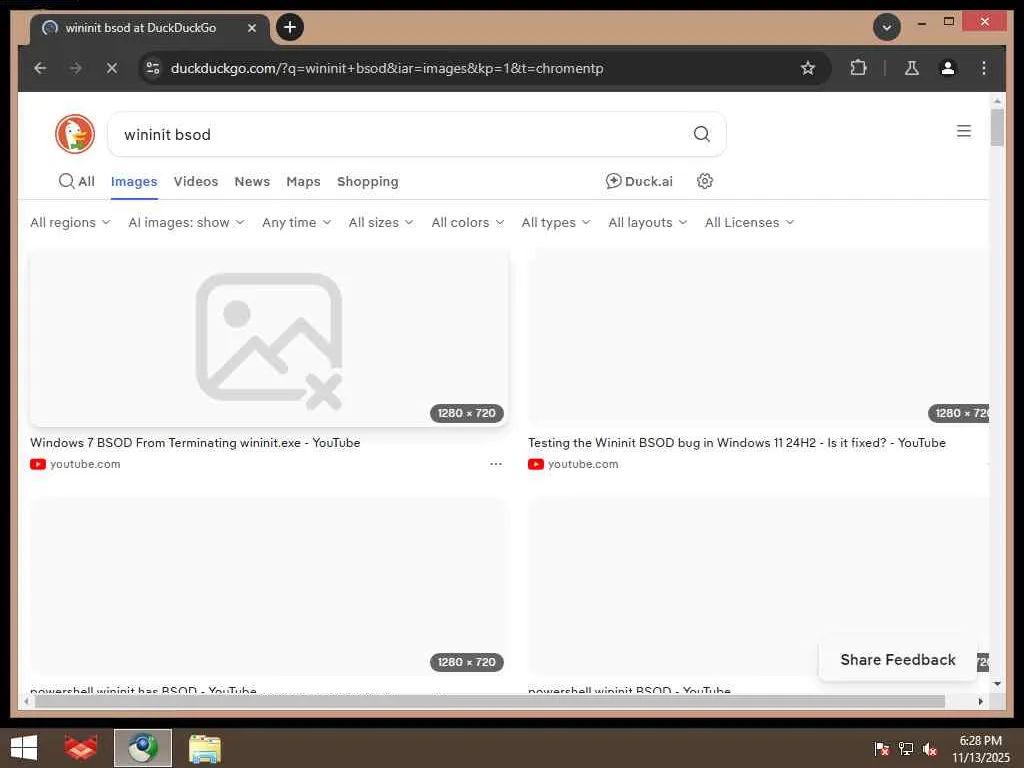1024x768 pixels.
Task: View site information icon in address bar
Action: coord(153,68)
